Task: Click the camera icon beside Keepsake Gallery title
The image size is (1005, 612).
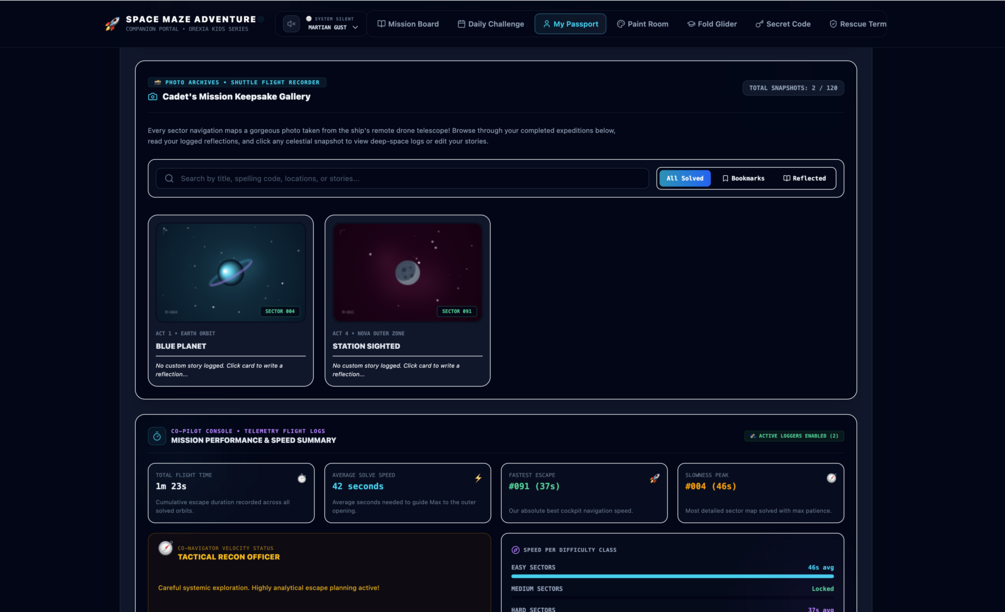Action: pyautogui.click(x=153, y=97)
